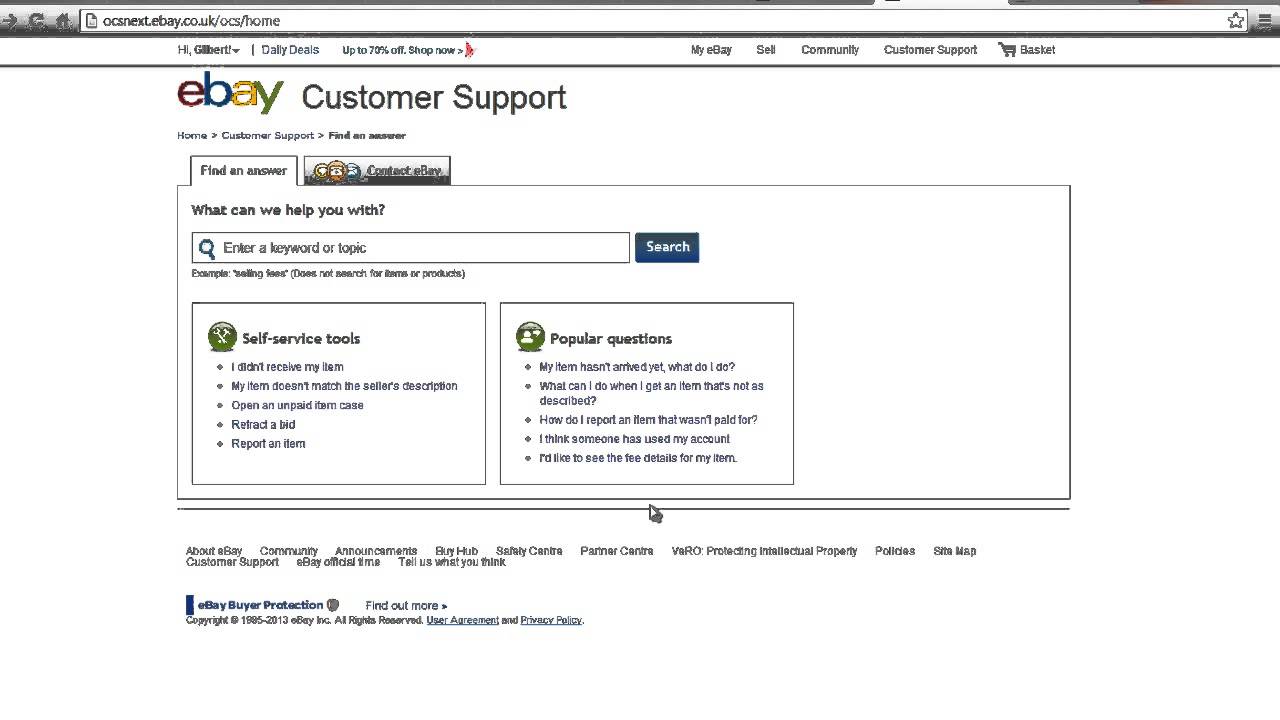Click the browser forward arrow
This screenshot has height=720, width=1280.
10,20
